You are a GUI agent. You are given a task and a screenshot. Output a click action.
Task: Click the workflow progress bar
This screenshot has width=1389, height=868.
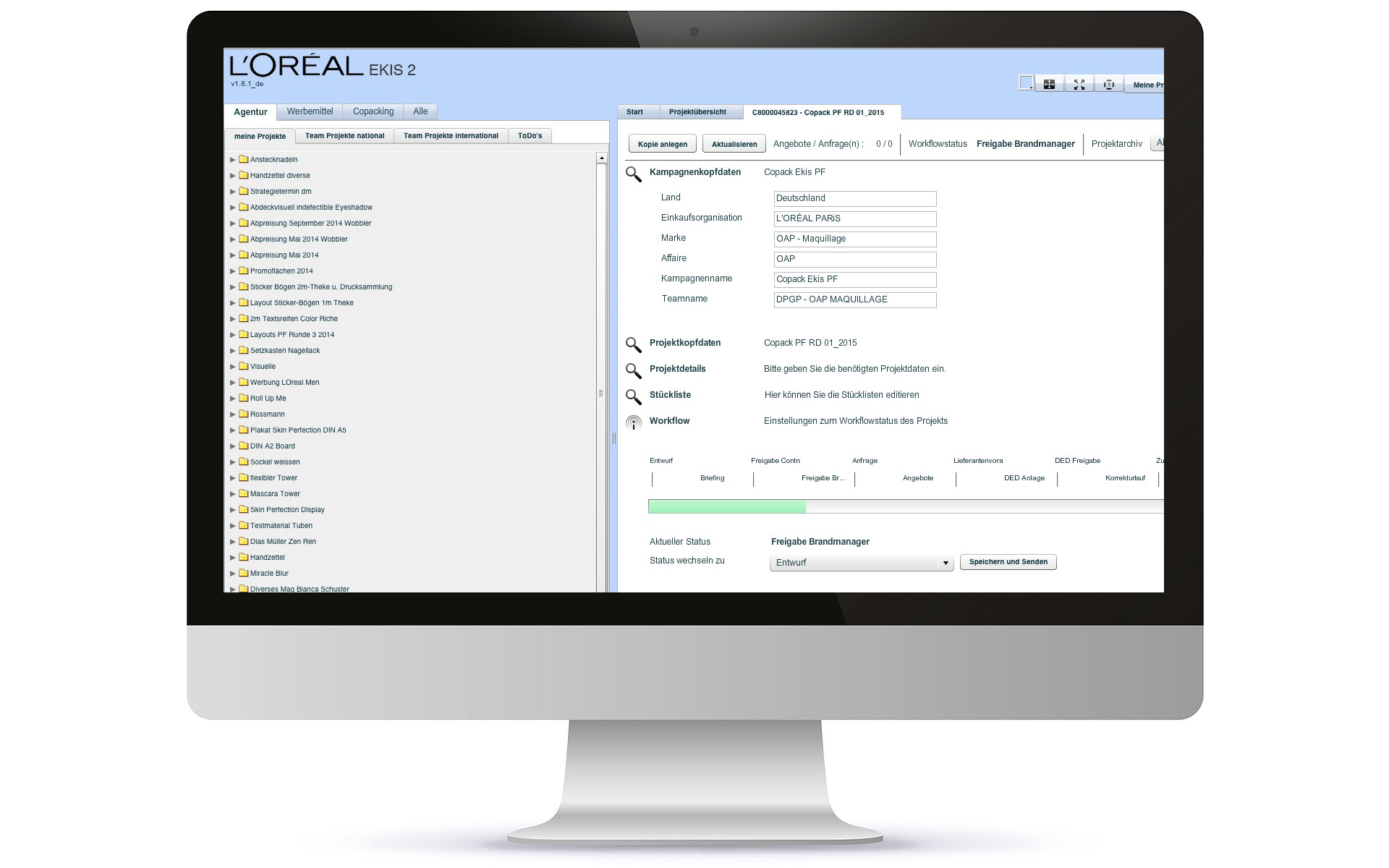pyautogui.click(x=906, y=506)
